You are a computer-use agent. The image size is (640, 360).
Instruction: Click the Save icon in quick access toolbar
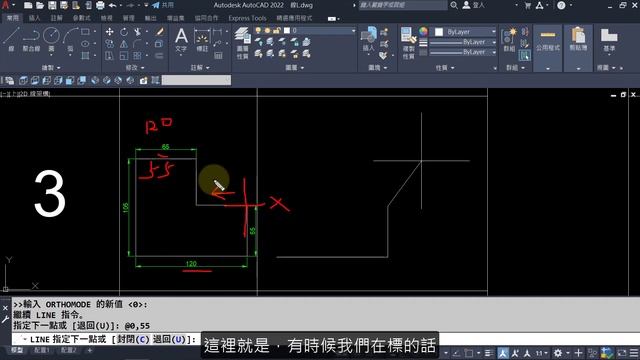coord(52,5)
